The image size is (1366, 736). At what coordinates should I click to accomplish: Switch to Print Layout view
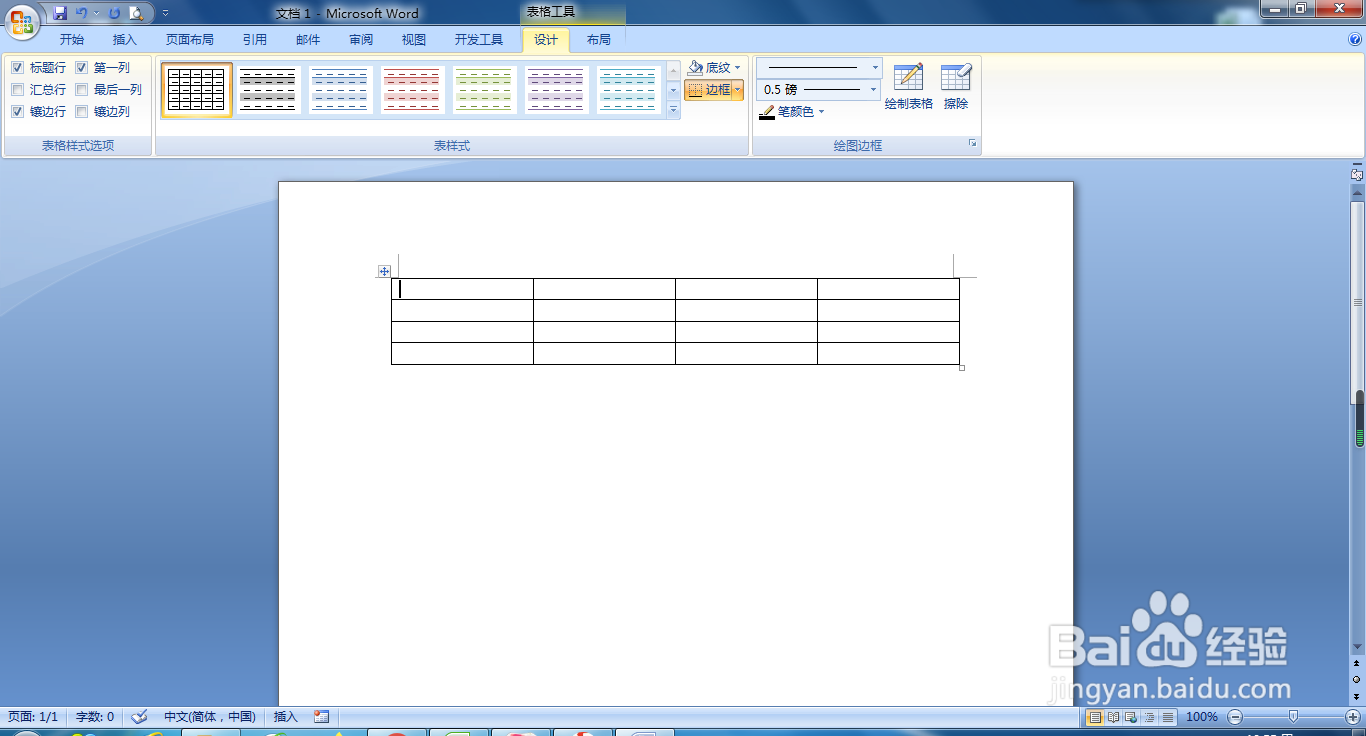click(1095, 717)
